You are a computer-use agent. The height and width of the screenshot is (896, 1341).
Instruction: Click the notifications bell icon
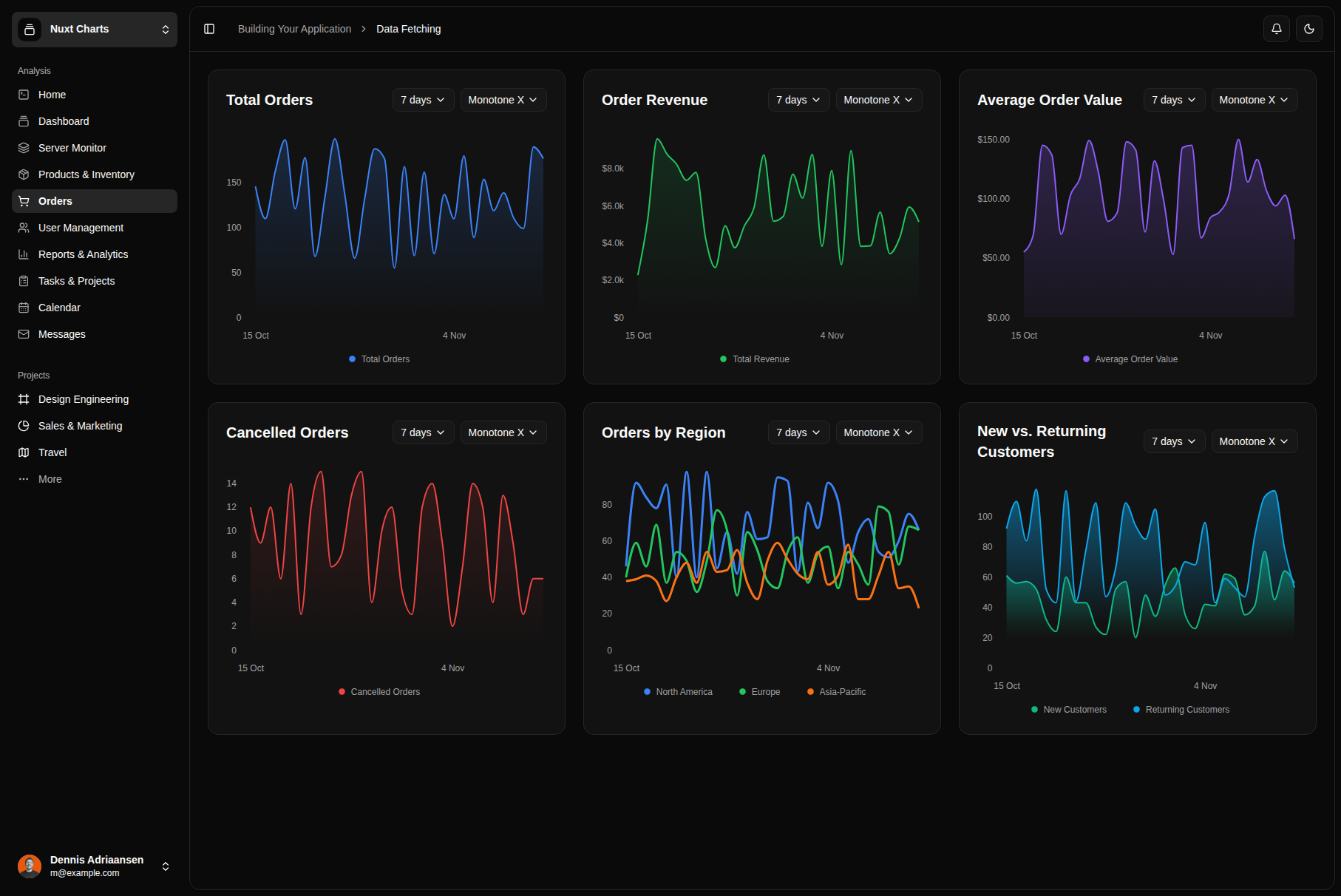pyautogui.click(x=1276, y=29)
